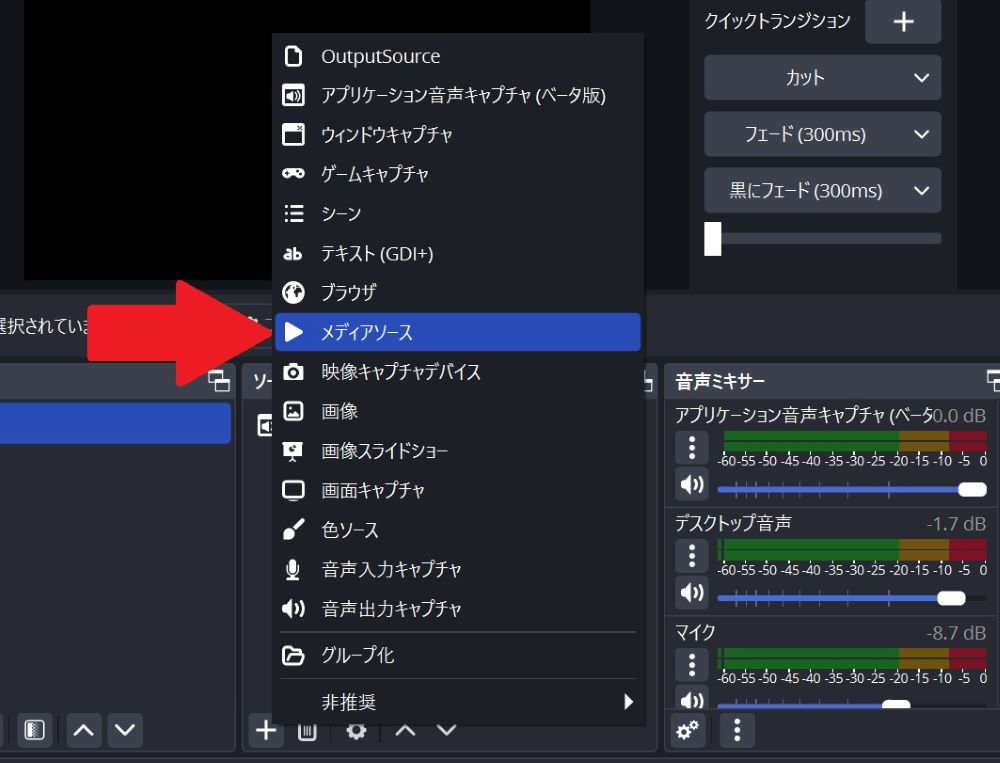Remove selected source with trash icon
The height and width of the screenshot is (763, 1000).
[x=307, y=732]
